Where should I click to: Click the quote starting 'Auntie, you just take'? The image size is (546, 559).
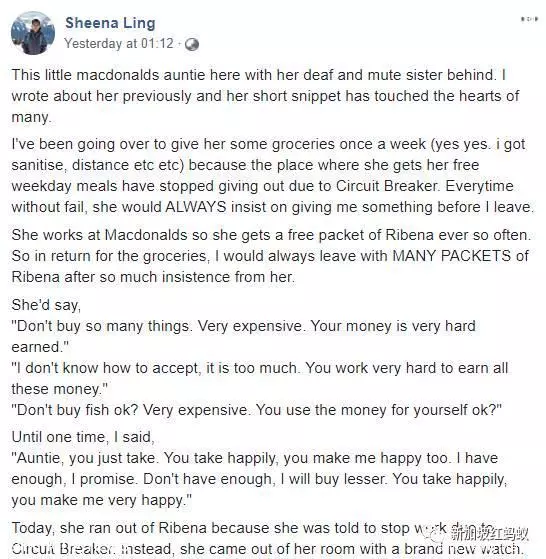click(x=259, y=479)
